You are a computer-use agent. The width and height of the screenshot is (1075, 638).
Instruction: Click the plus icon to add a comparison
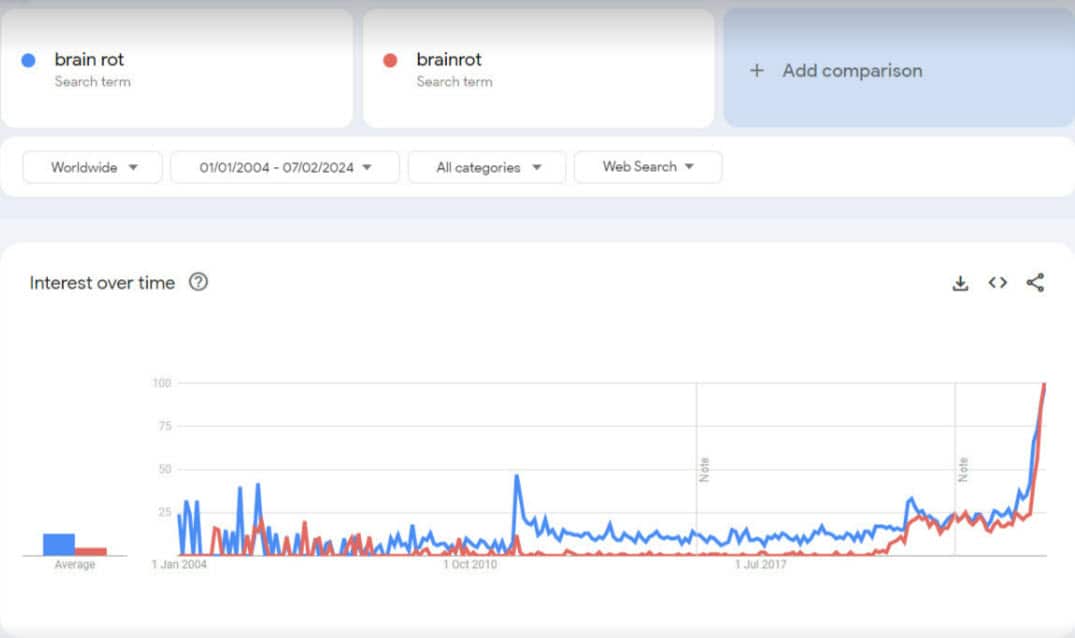pyautogui.click(x=756, y=71)
